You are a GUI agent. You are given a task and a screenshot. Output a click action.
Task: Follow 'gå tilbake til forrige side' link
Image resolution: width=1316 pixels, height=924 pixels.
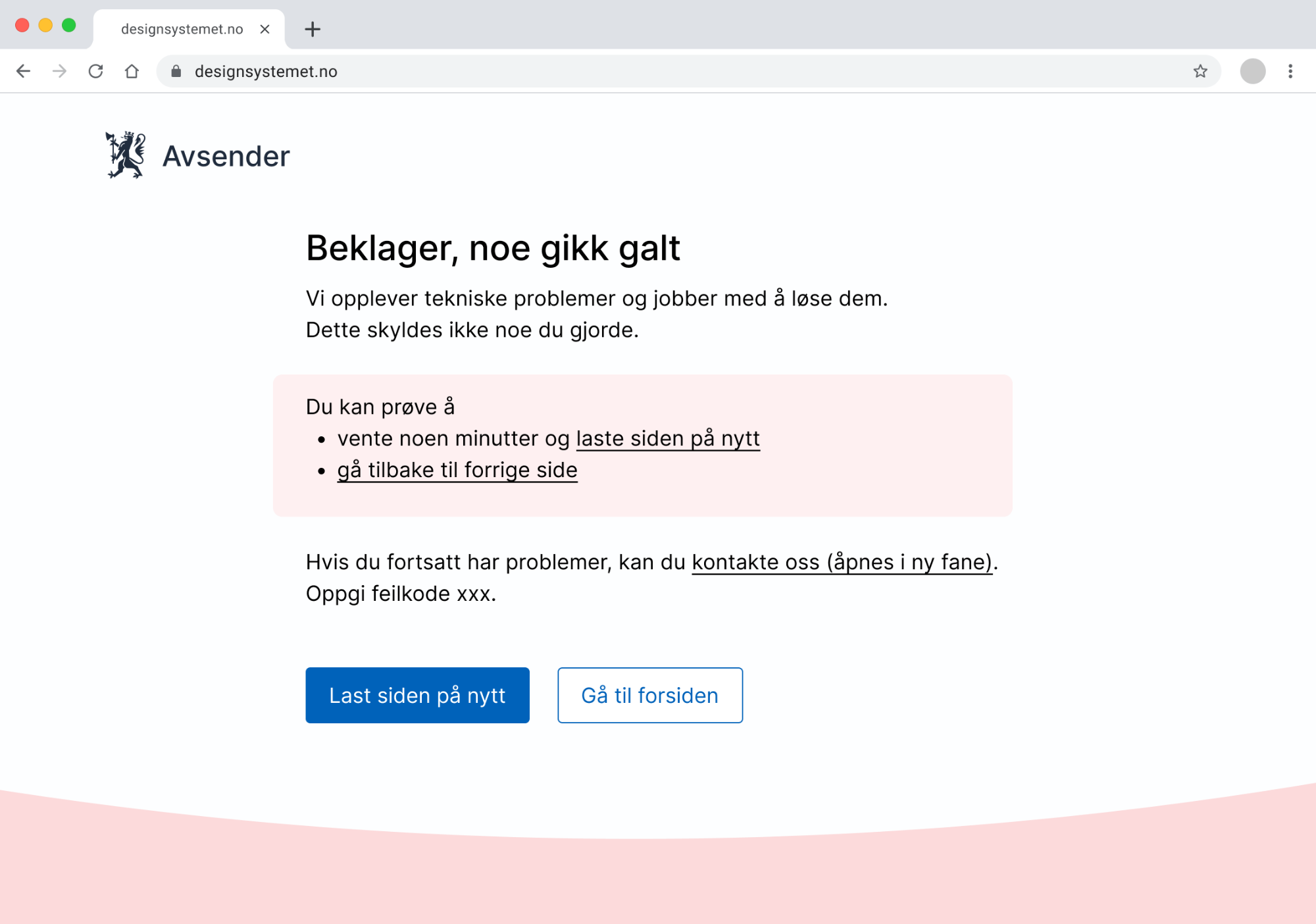[457, 470]
